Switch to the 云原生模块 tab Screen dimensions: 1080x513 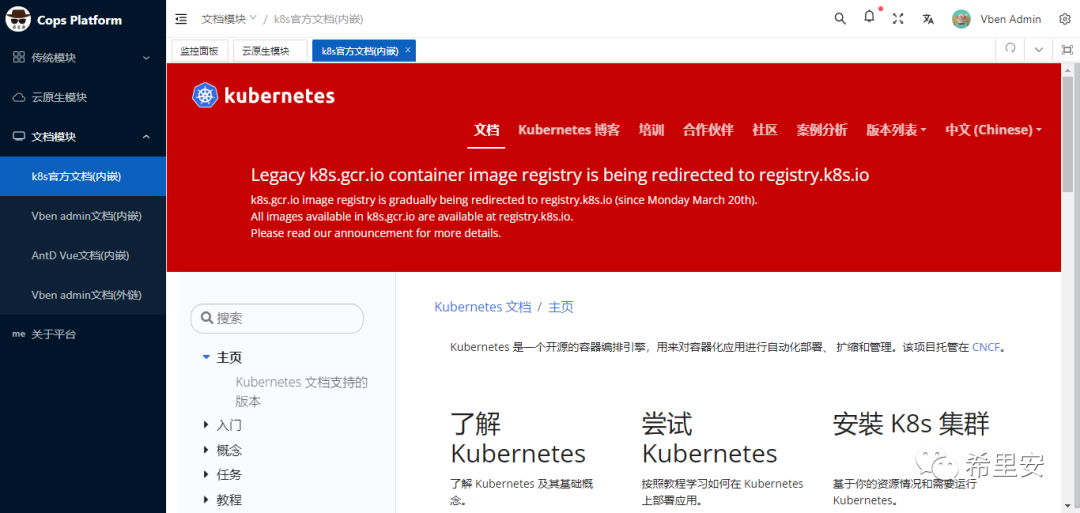(270, 50)
